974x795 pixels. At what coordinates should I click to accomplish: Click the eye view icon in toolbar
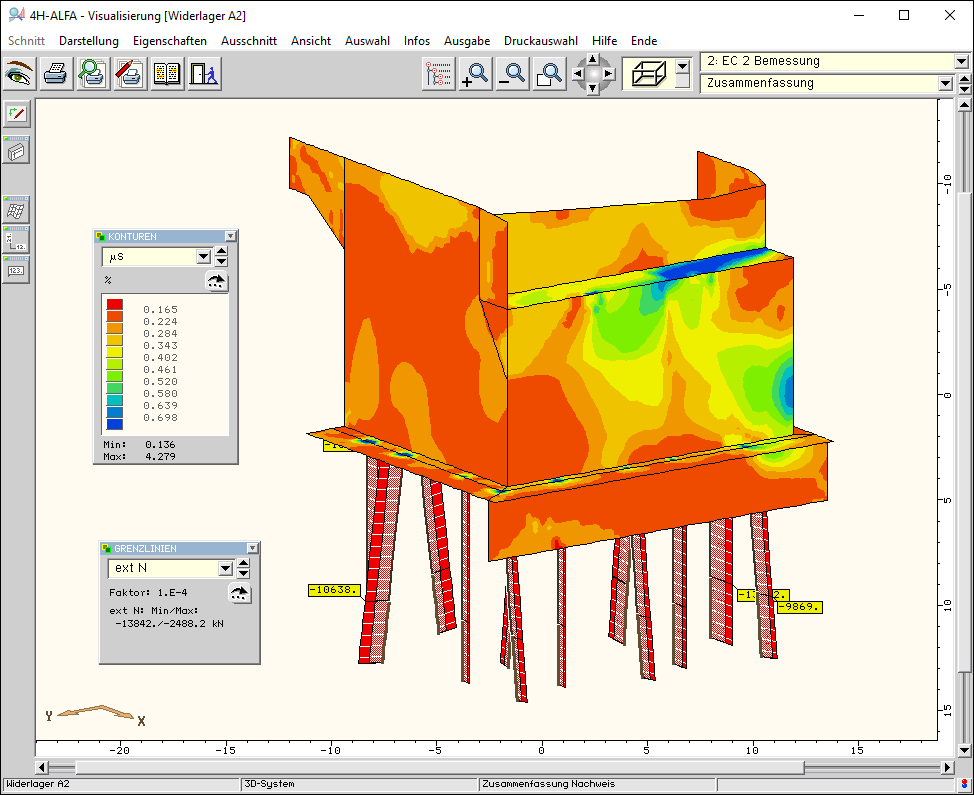click(x=20, y=73)
